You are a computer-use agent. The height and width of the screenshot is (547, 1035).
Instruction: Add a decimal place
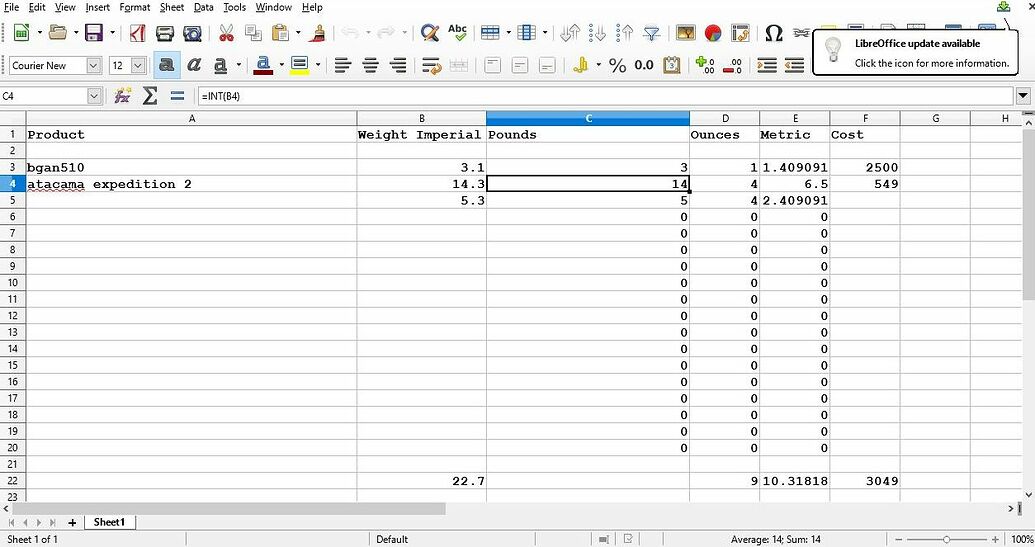tap(705, 65)
